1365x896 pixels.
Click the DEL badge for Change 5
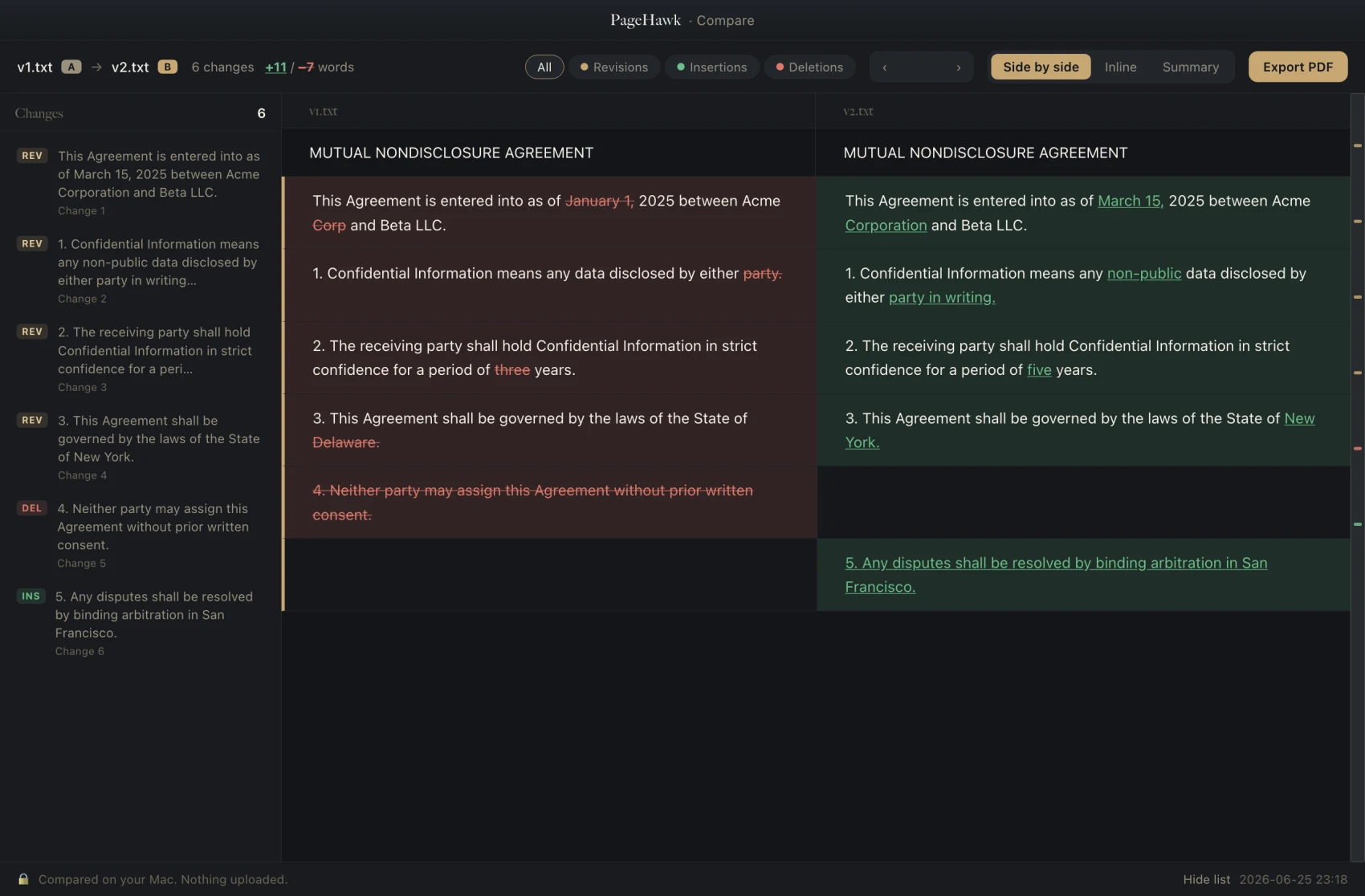[x=31, y=508]
